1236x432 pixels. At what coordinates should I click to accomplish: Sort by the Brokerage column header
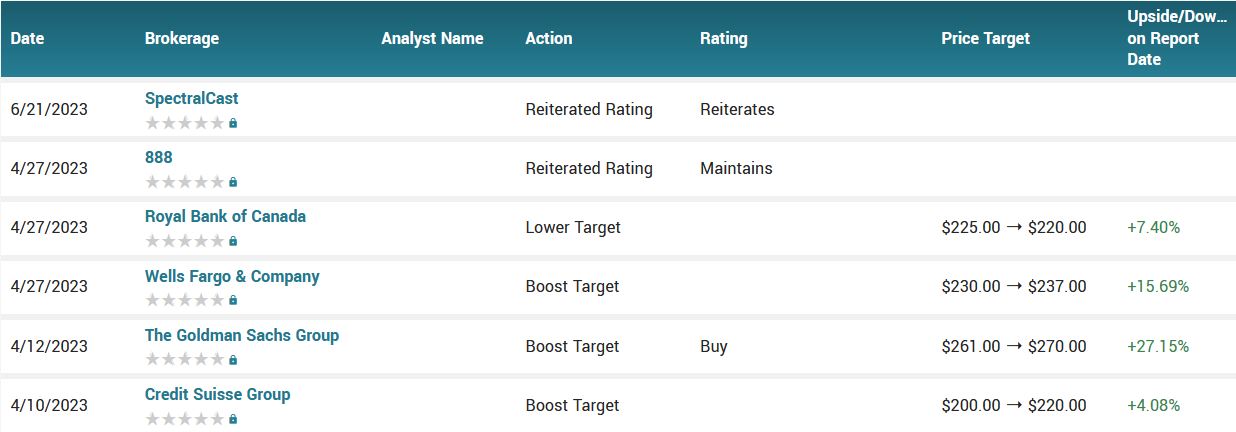(x=182, y=39)
